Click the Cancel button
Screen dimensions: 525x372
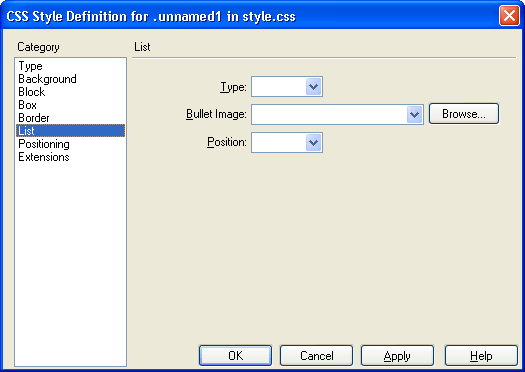click(316, 356)
